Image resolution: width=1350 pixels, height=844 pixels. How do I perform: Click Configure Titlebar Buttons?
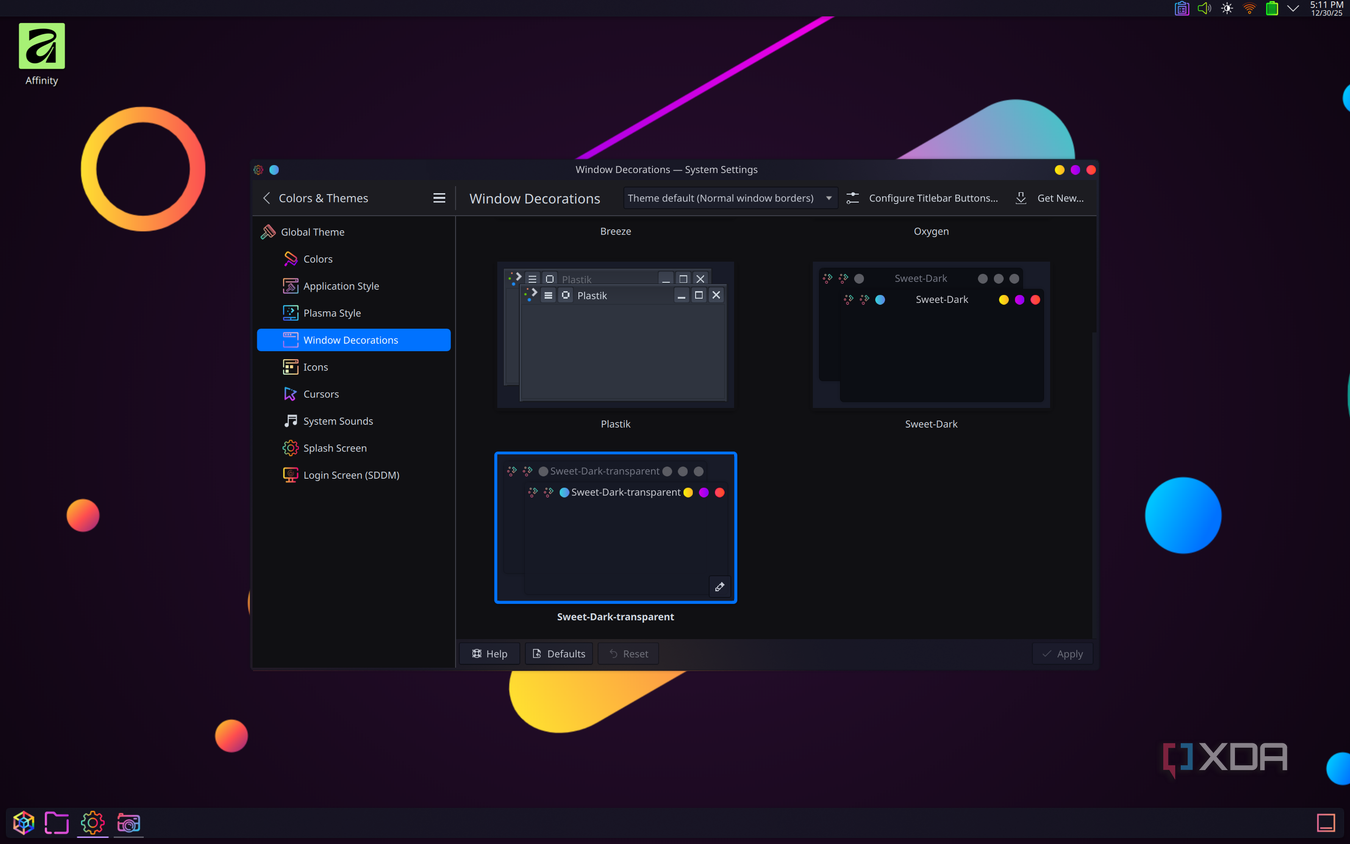pyautogui.click(x=922, y=198)
